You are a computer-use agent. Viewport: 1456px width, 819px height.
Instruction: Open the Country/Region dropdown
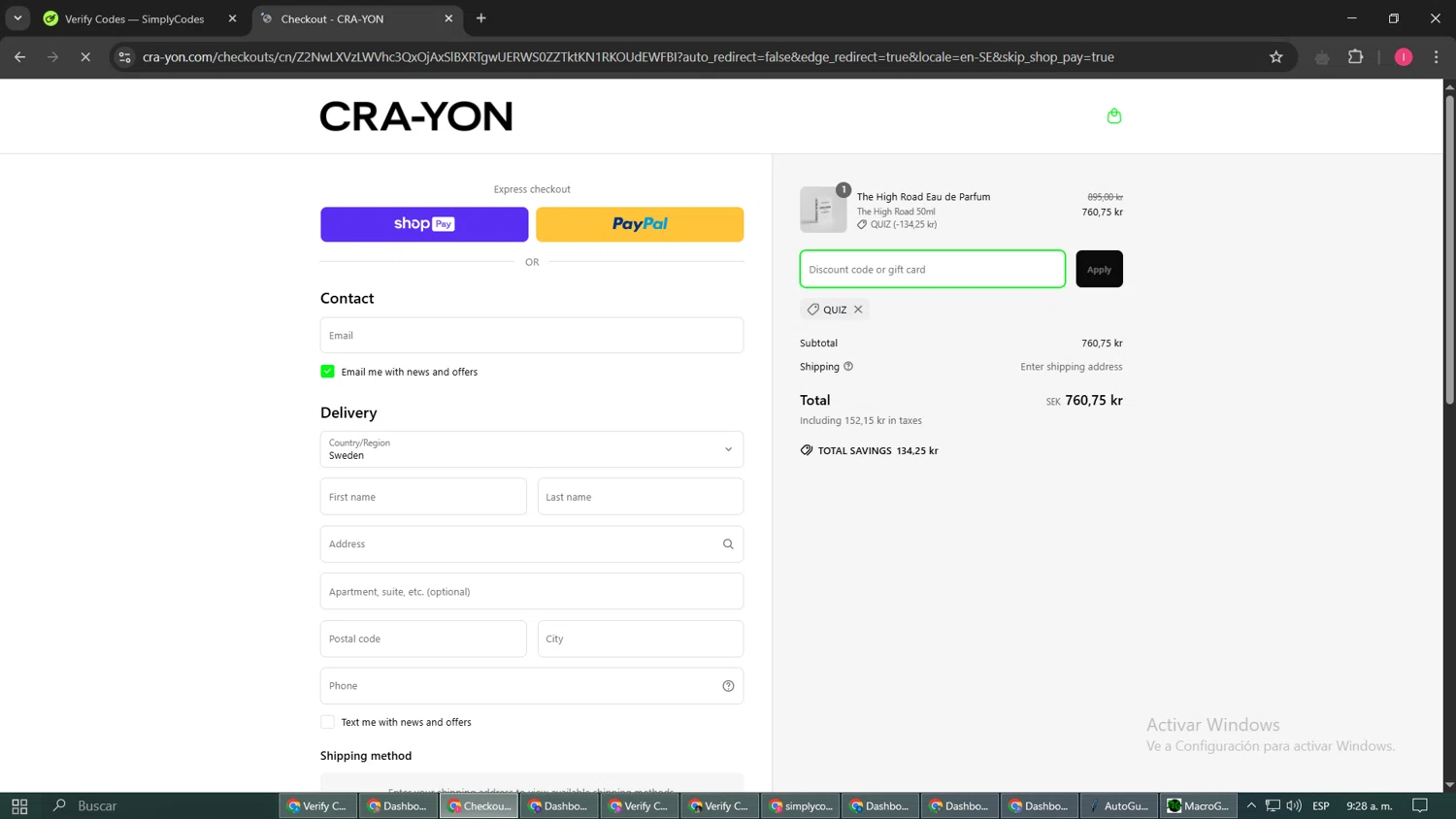(x=532, y=449)
